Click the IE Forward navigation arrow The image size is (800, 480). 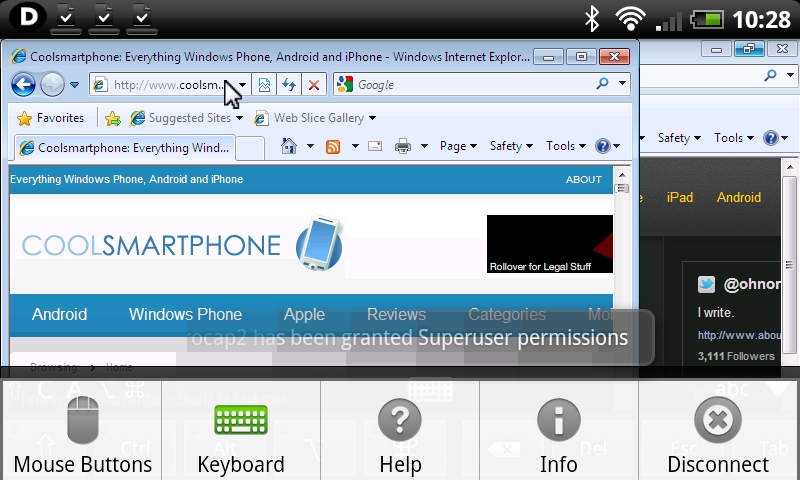(53, 85)
